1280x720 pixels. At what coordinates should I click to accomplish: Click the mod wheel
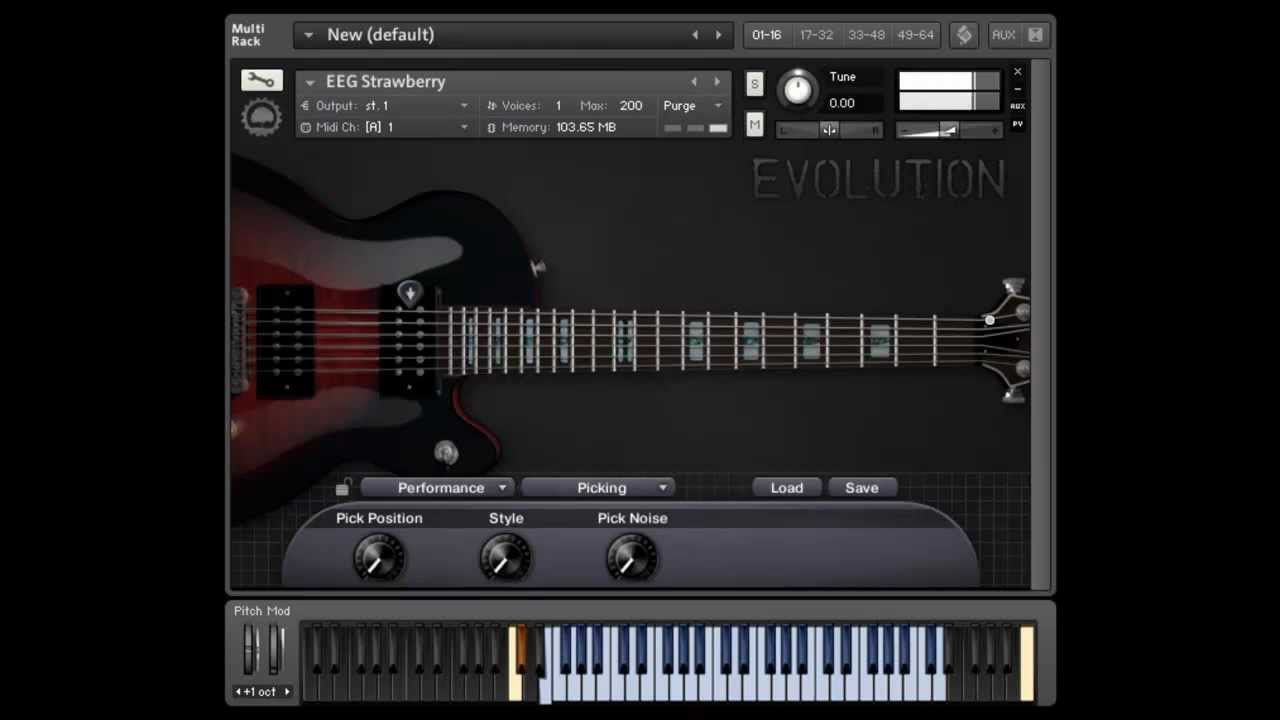pyautogui.click(x=276, y=651)
